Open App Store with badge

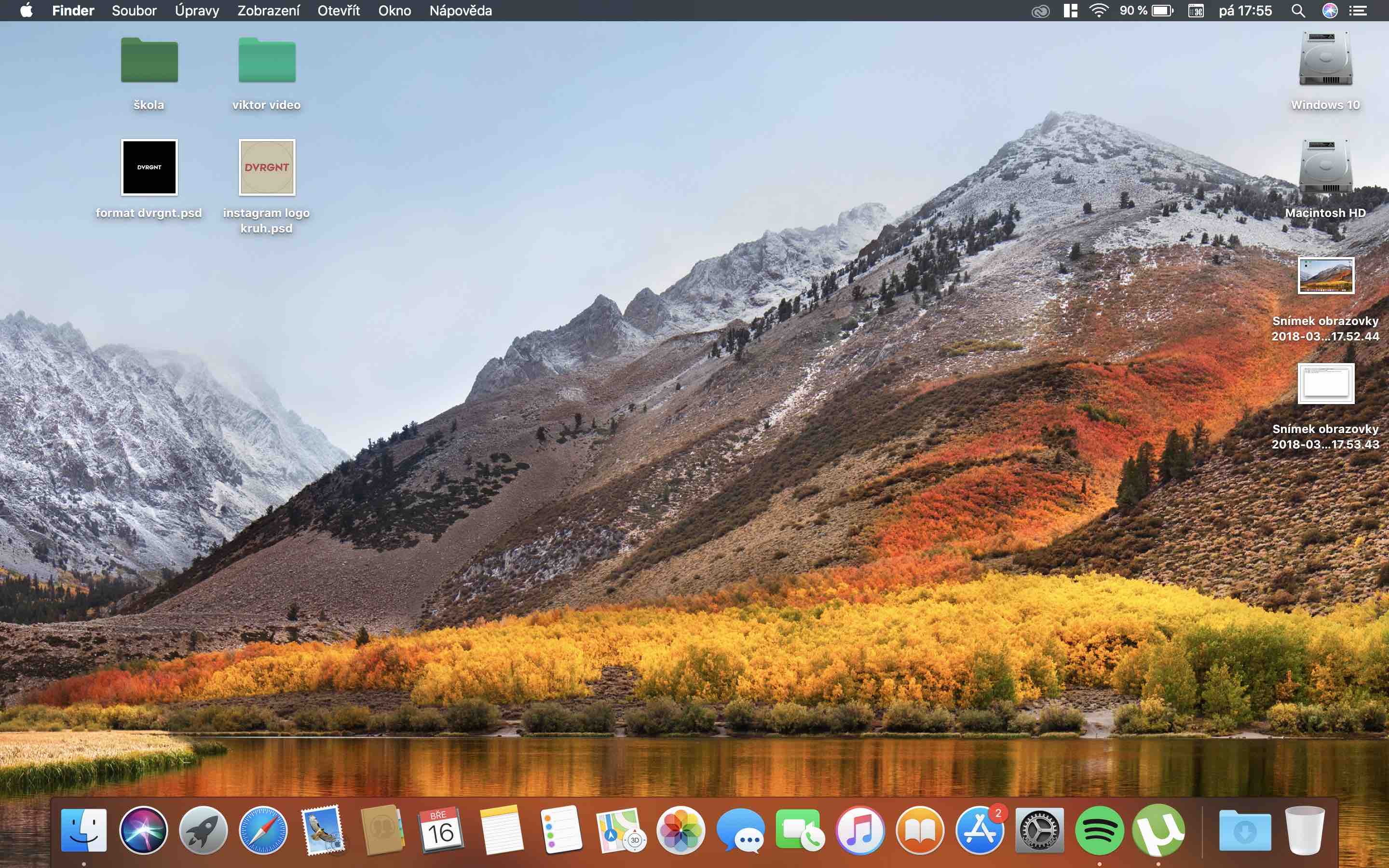980,830
